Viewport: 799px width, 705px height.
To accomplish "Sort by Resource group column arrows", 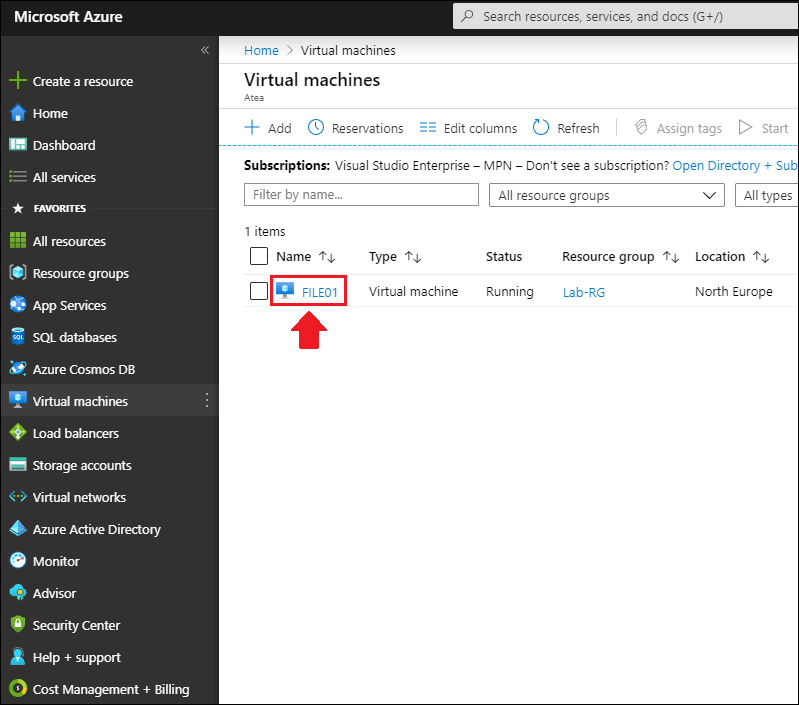I will tap(671, 257).
